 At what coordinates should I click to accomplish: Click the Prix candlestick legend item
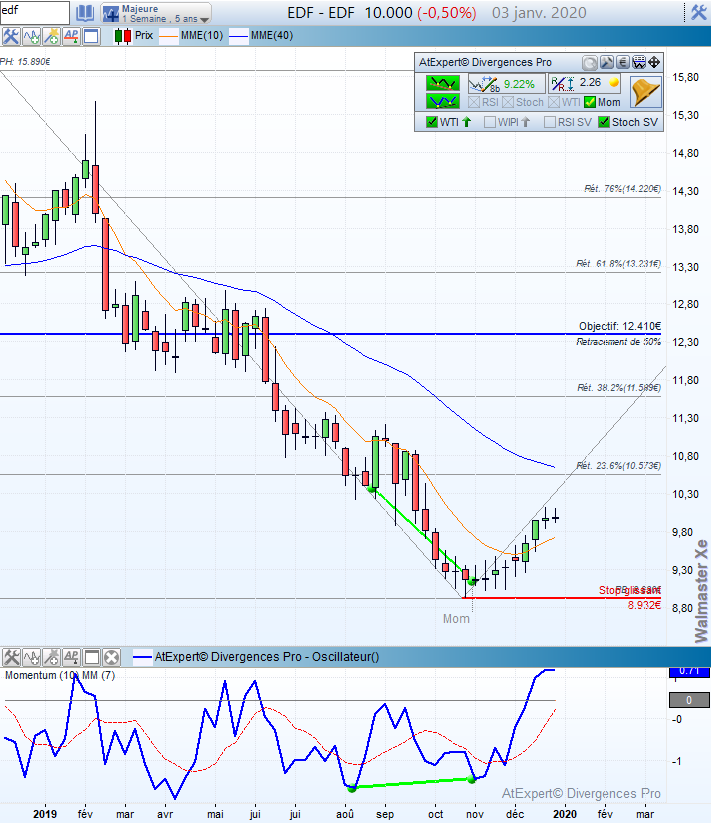[134, 36]
